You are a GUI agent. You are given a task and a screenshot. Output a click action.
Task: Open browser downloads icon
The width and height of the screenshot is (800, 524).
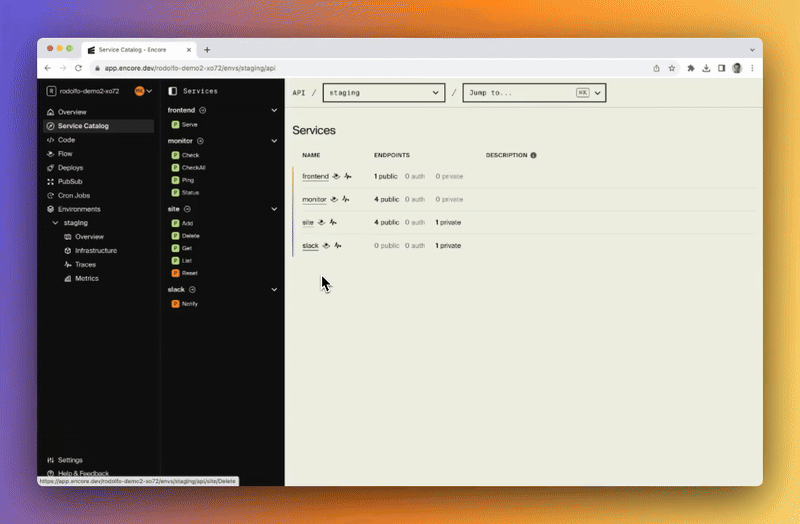[x=706, y=68]
